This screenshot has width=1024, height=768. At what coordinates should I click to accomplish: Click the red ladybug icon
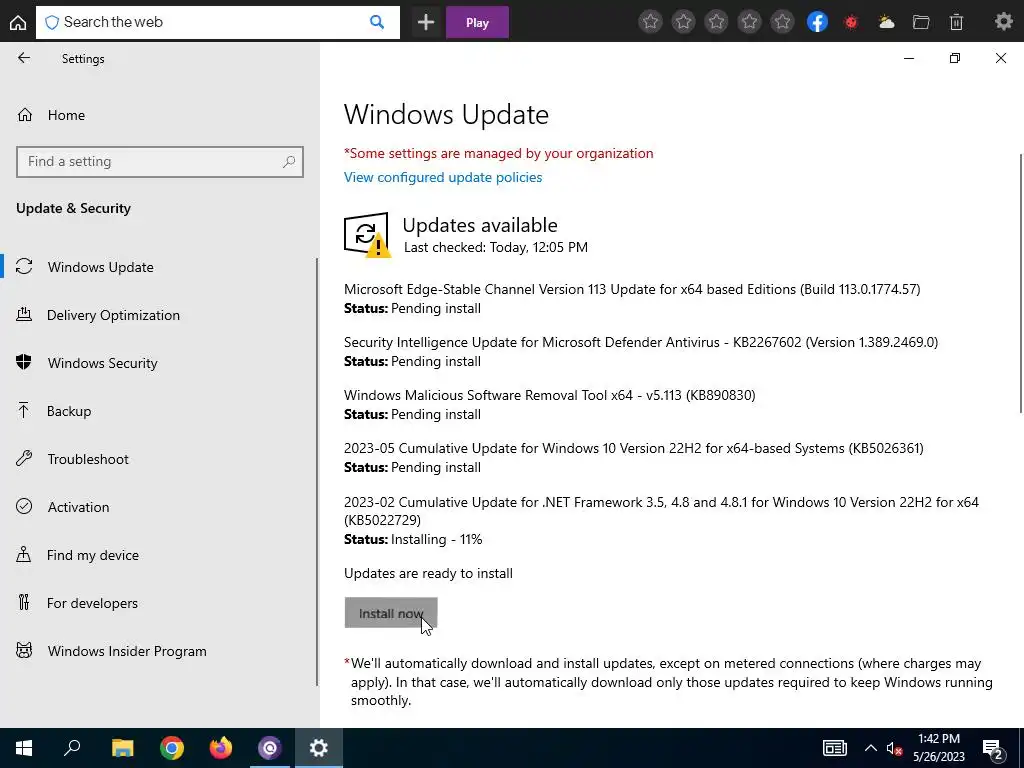pos(851,22)
